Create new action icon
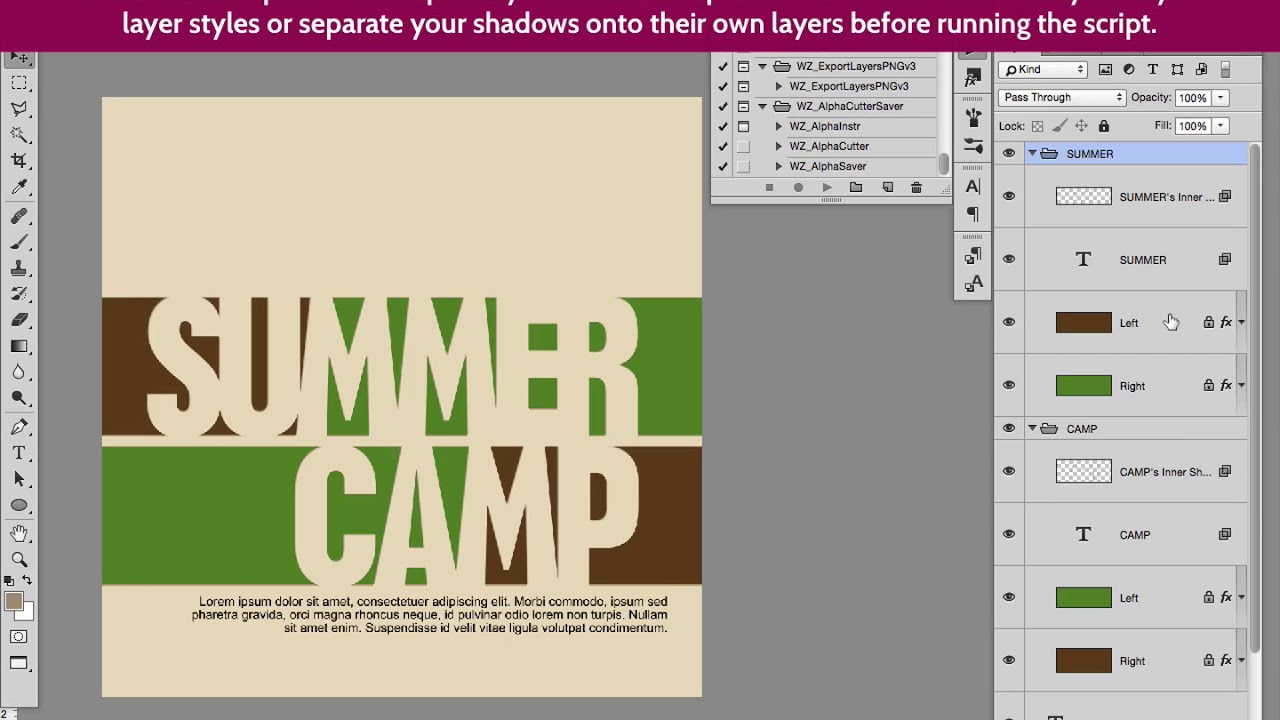The height and width of the screenshot is (720, 1280). tap(887, 188)
